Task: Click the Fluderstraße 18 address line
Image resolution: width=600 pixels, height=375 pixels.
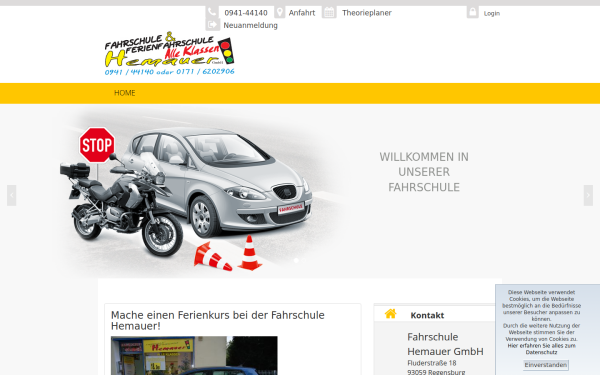Action: (432, 363)
